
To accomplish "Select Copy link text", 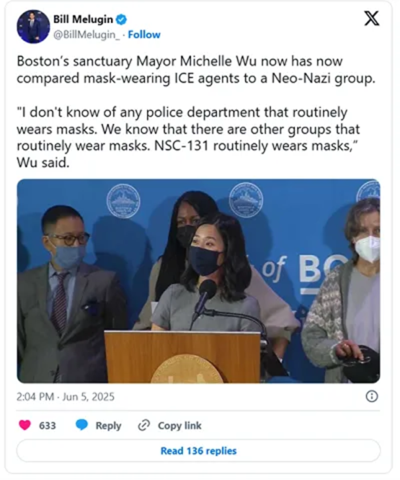I will pyautogui.click(x=180, y=426).
